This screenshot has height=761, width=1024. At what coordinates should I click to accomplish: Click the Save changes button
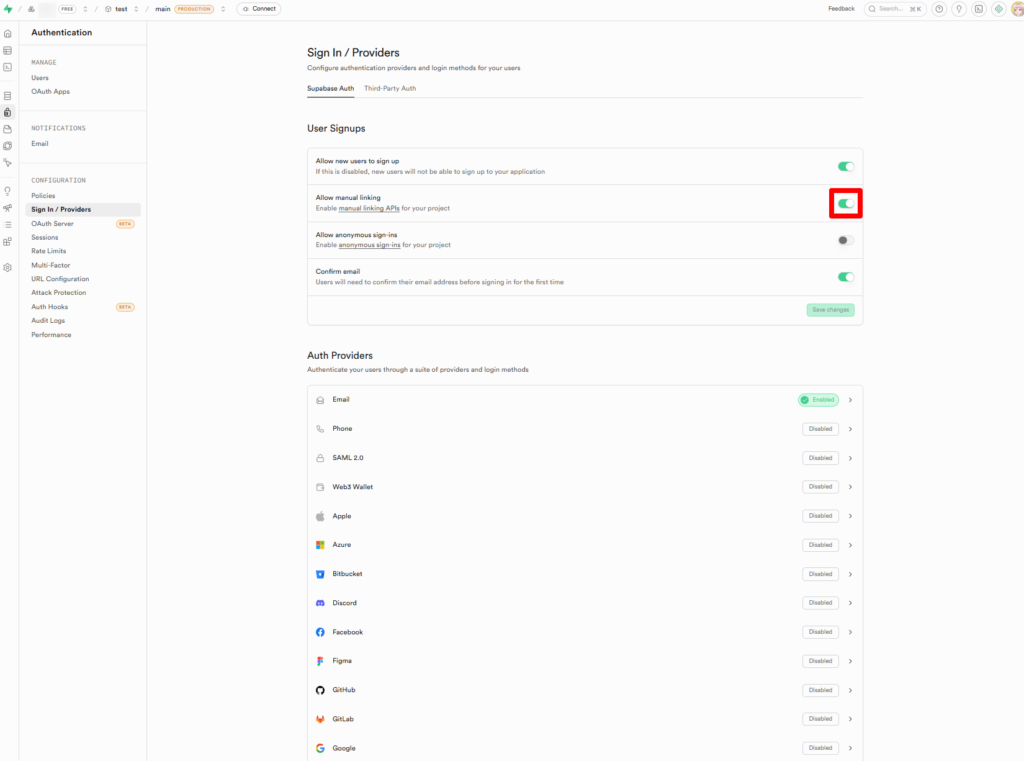pyautogui.click(x=830, y=310)
